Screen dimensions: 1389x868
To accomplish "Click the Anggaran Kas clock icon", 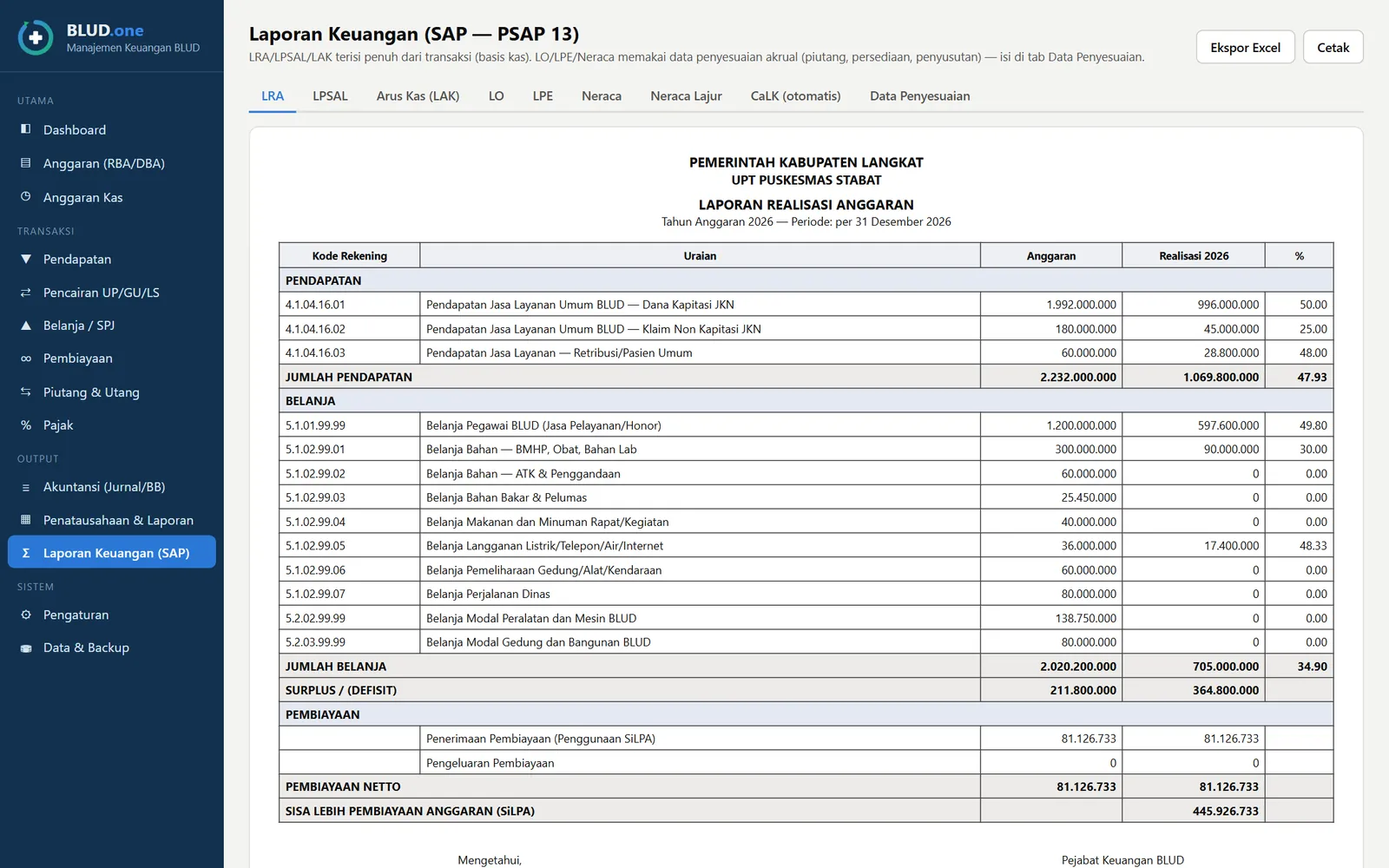I will pos(26,197).
